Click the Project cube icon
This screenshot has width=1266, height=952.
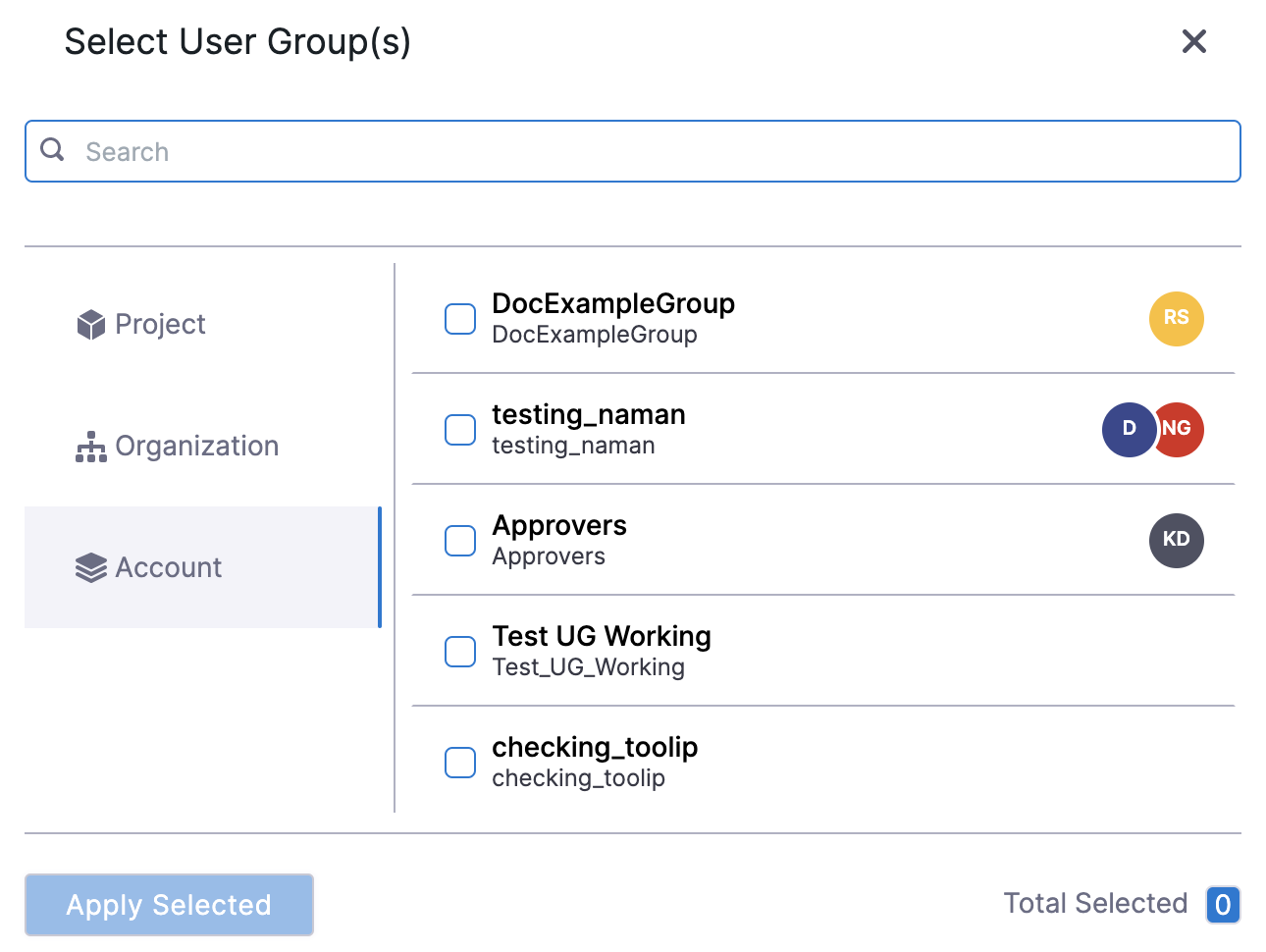coord(90,324)
